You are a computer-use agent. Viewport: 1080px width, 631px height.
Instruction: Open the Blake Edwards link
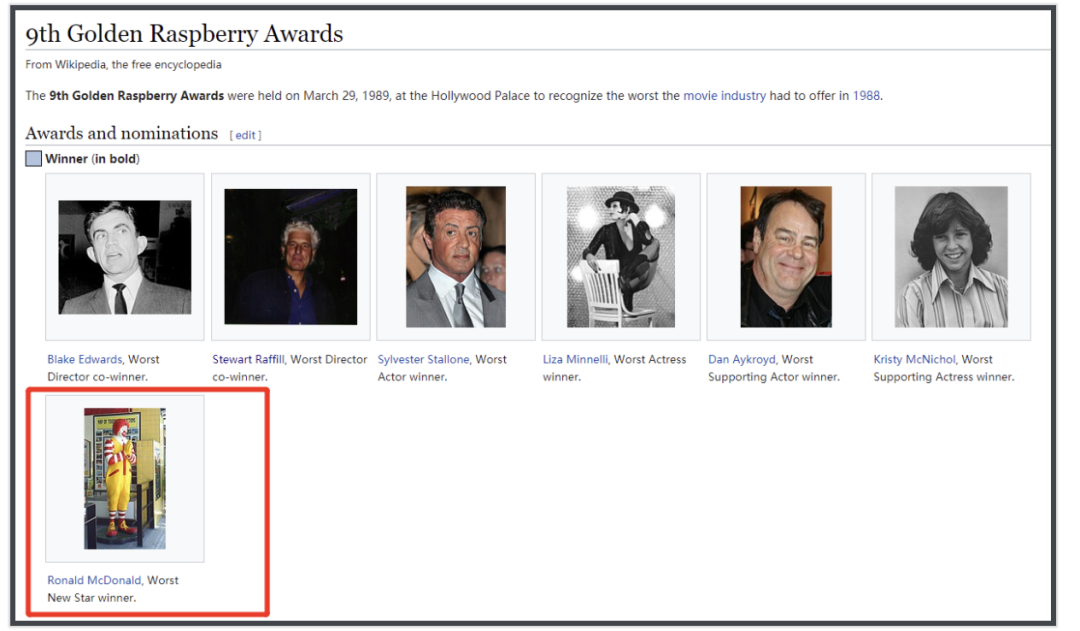pyautogui.click(x=85, y=359)
